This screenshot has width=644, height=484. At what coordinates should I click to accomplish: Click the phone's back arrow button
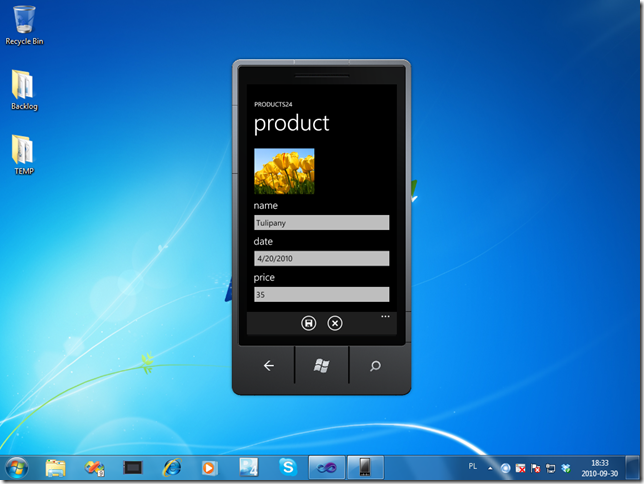(x=269, y=365)
